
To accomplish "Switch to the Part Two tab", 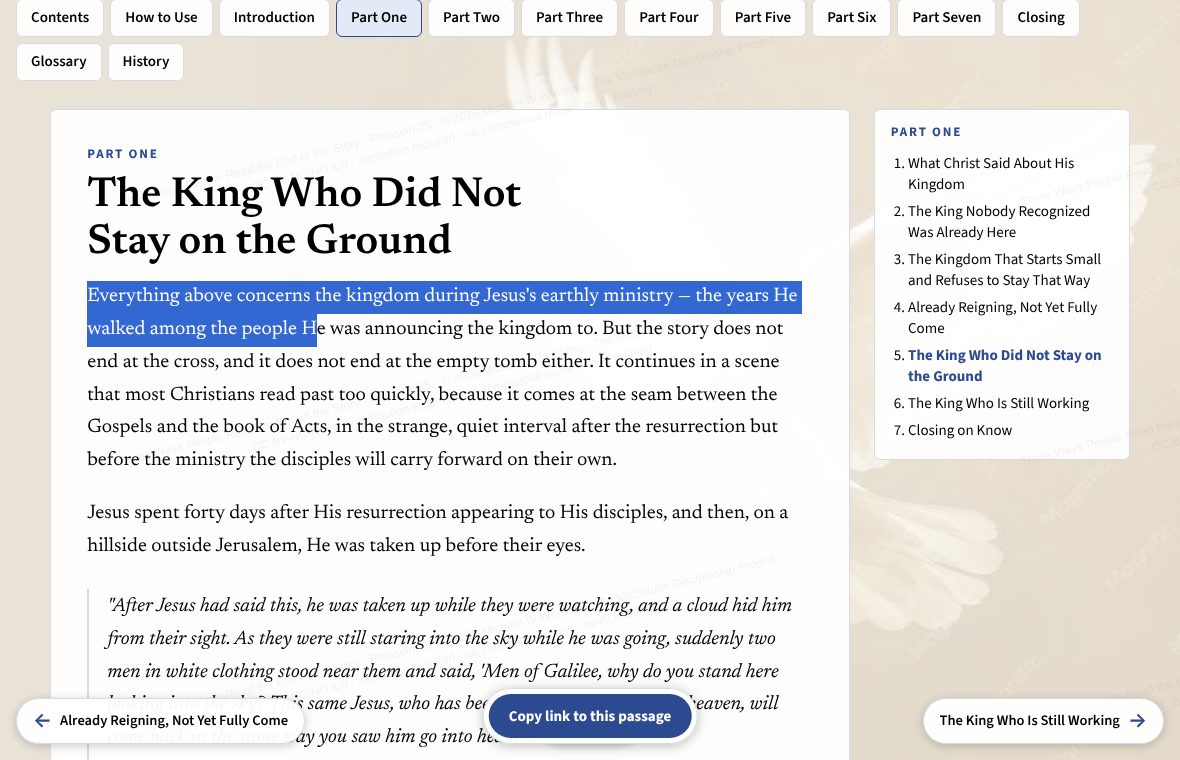I will (x=471, y=17).
